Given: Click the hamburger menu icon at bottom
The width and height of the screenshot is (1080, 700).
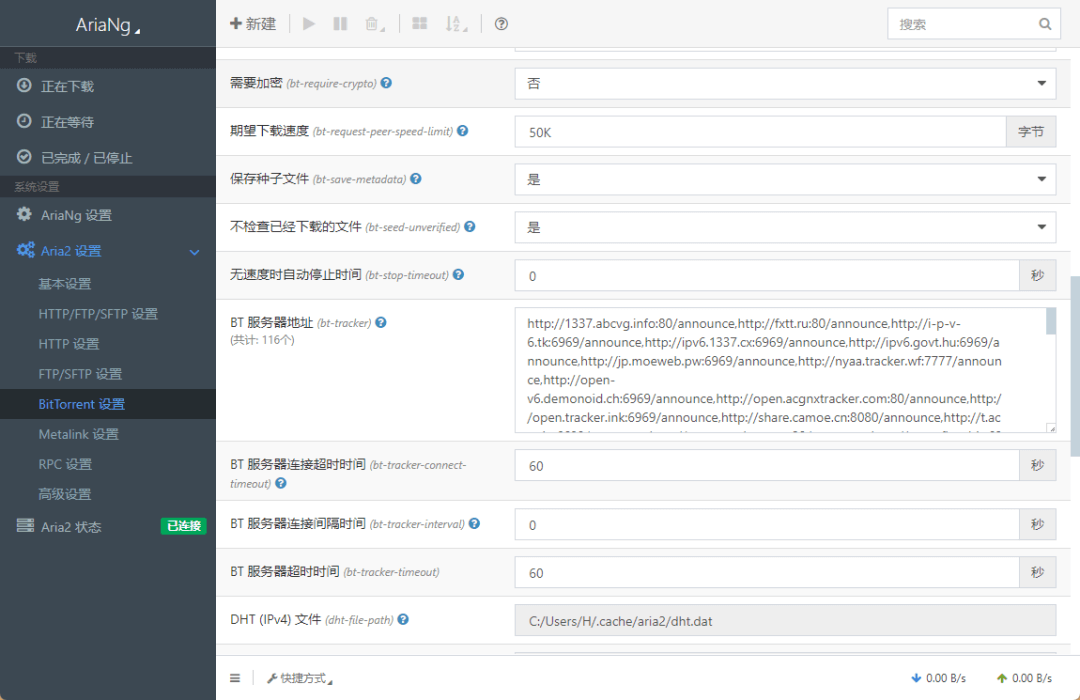Looking at the screenshot, I should point(235,678).
